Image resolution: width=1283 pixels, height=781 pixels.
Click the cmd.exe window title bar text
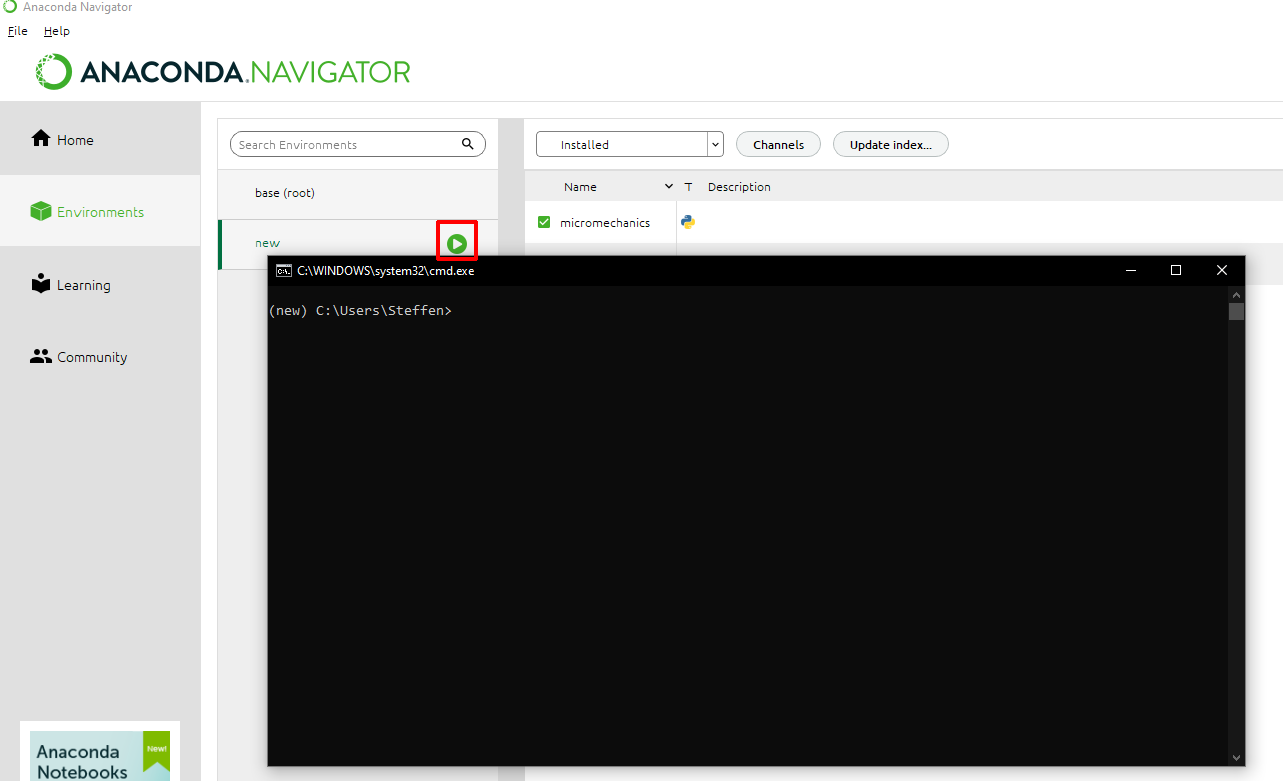[x=385, y=270]
